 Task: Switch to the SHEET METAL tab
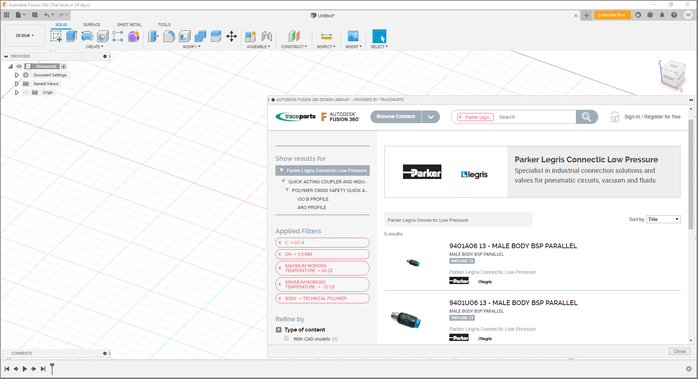pyautogui.click(x=129, y=24)
